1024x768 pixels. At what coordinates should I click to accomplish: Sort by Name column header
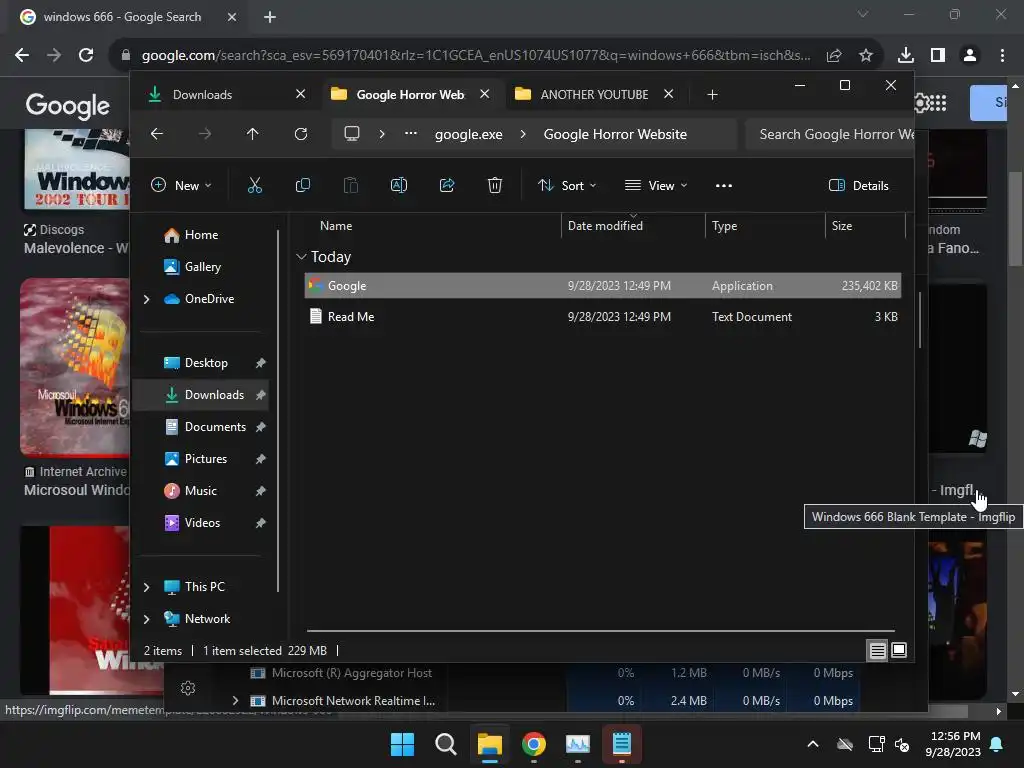[431, 226]
